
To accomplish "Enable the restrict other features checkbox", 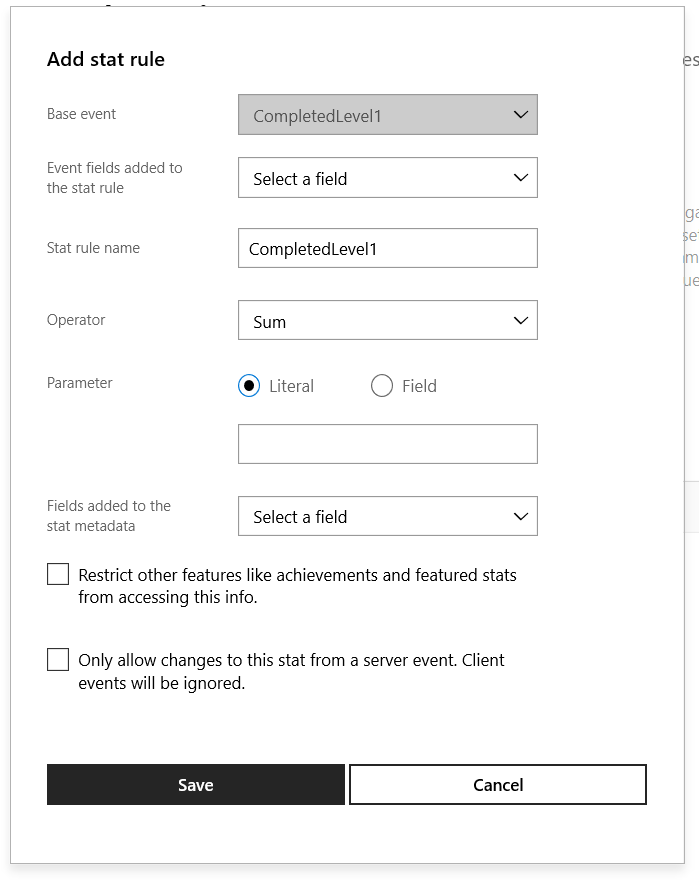I will pyautogui.click(x=57, y=574).
